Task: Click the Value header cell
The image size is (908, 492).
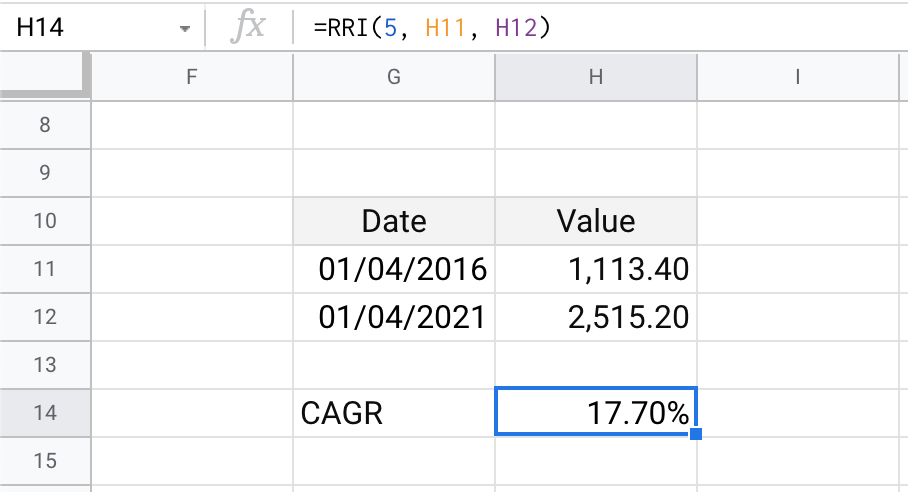Action: [596, 221]
